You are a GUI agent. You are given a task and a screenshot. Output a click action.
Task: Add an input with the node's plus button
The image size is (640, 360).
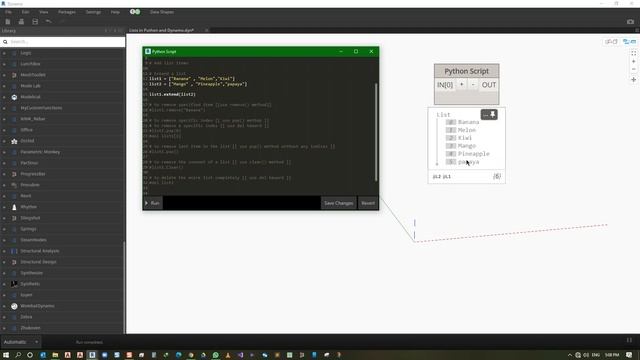[x=462, y=84]
